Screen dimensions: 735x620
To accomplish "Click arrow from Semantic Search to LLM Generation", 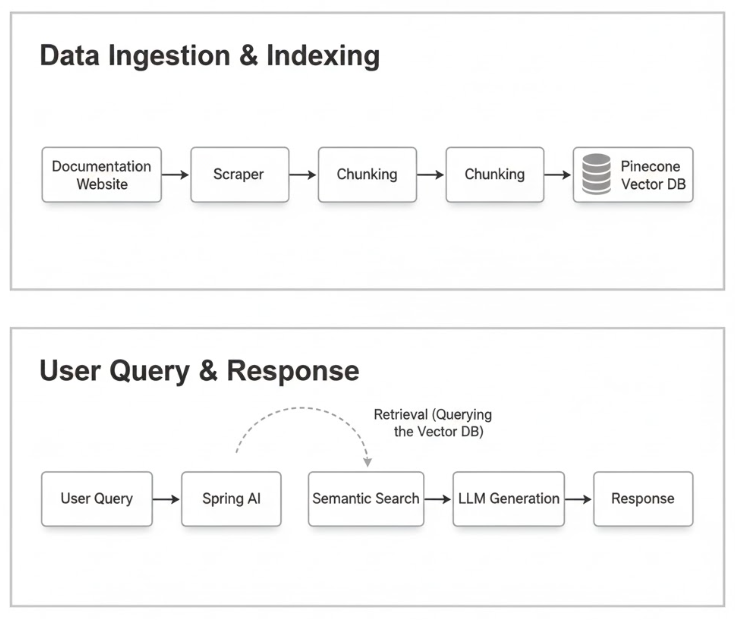I will pos(437,499).
